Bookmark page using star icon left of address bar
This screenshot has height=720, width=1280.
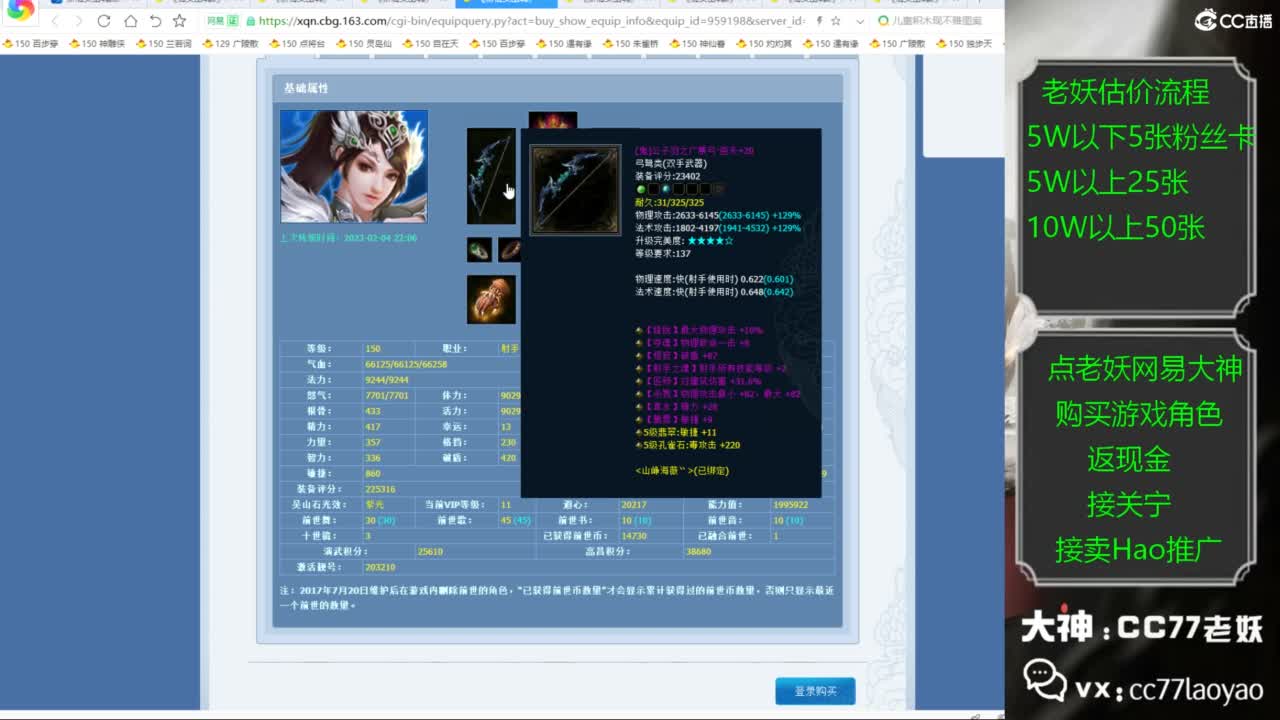180,21
